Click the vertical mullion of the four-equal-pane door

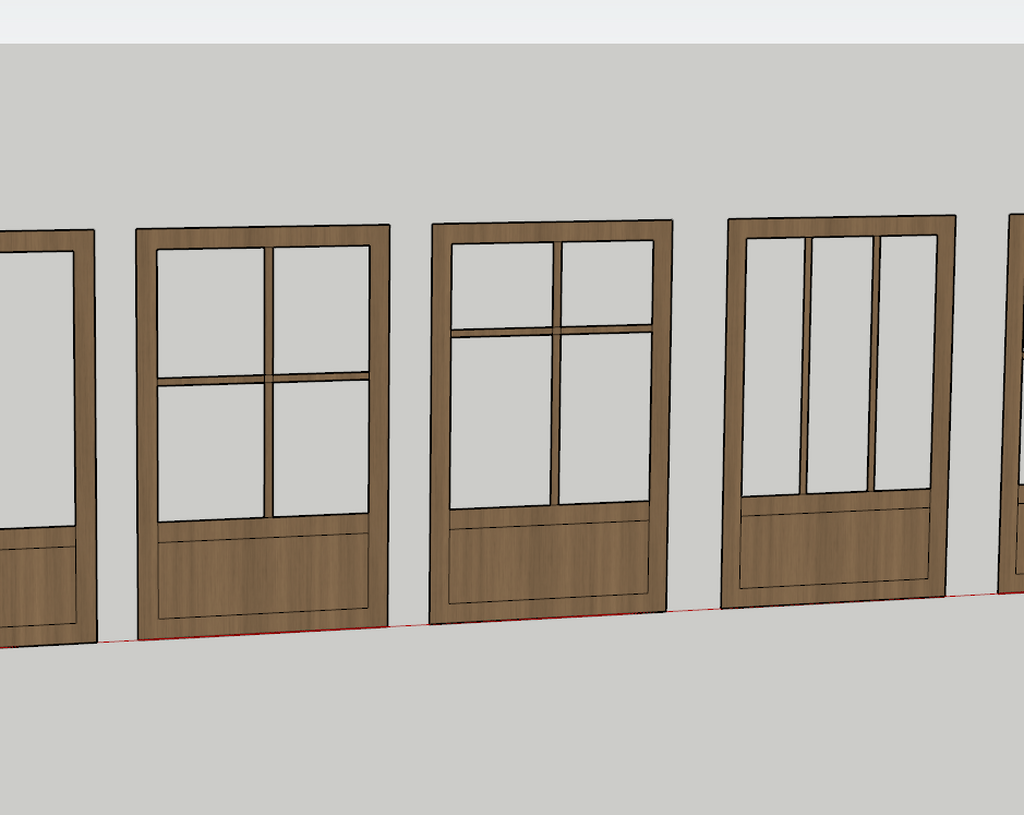268,382
